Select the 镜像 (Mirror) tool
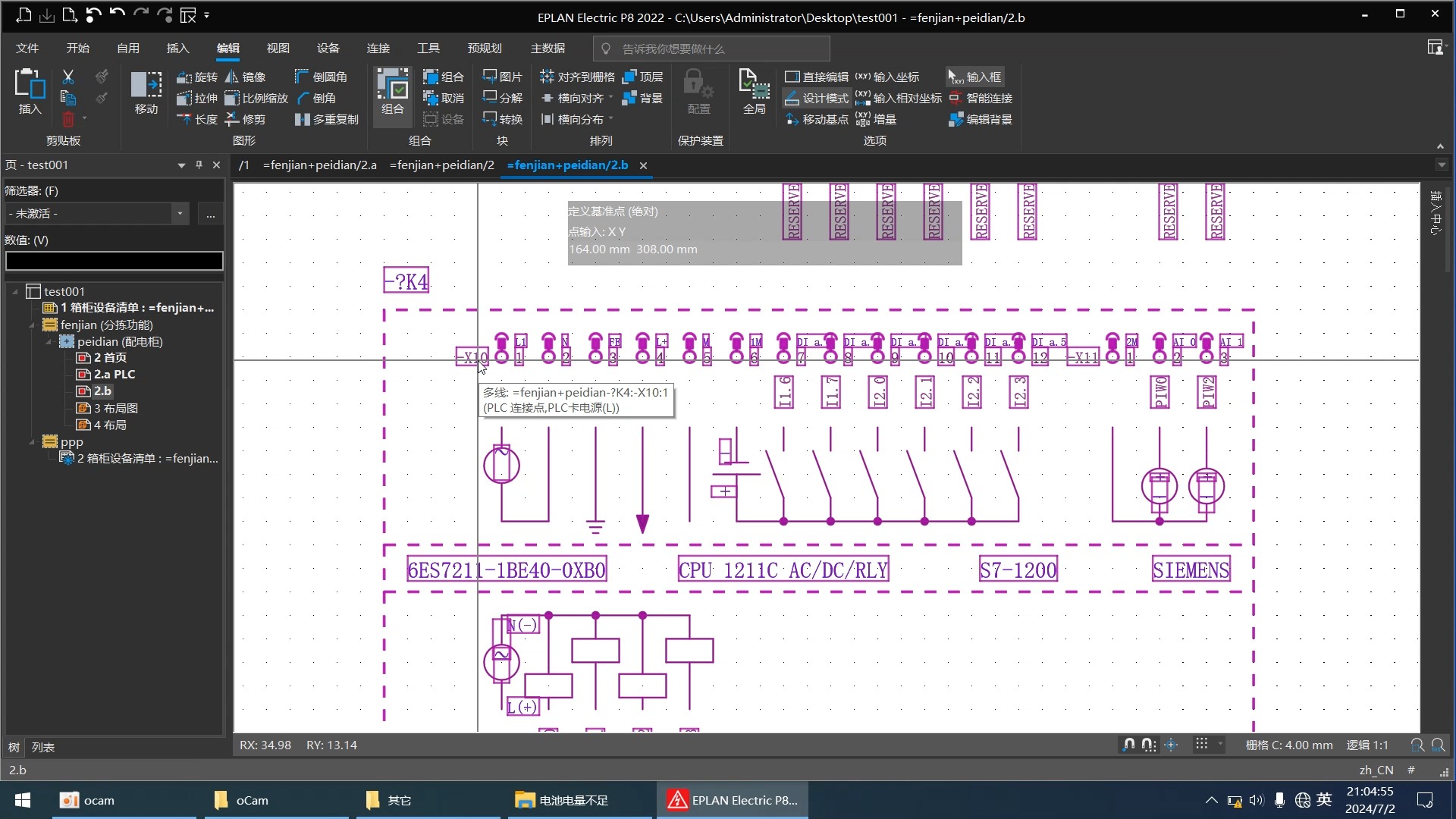The image size is (1456, 819). (x=246, y=77)
